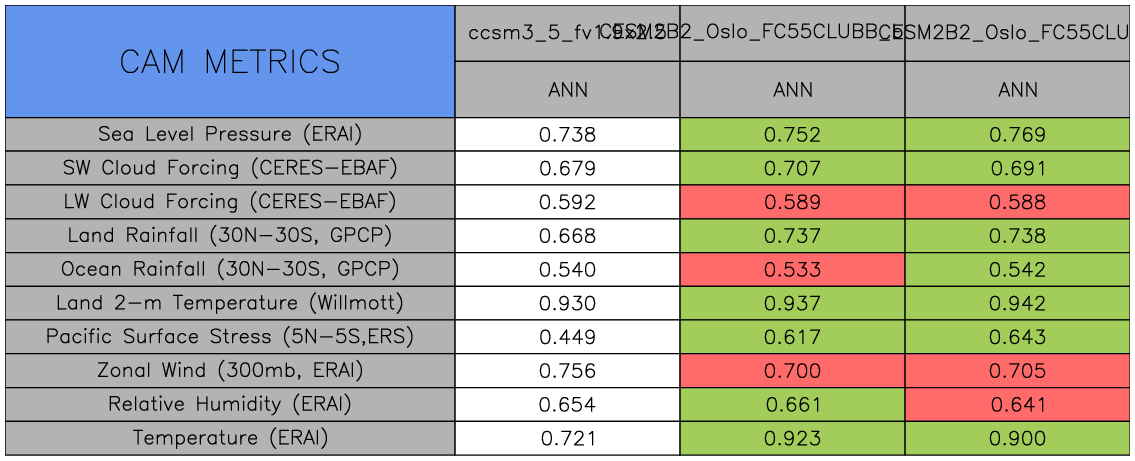Click the red 0.641 Relative Humidity cell

pyautogui.click(x=1018, y=405)
